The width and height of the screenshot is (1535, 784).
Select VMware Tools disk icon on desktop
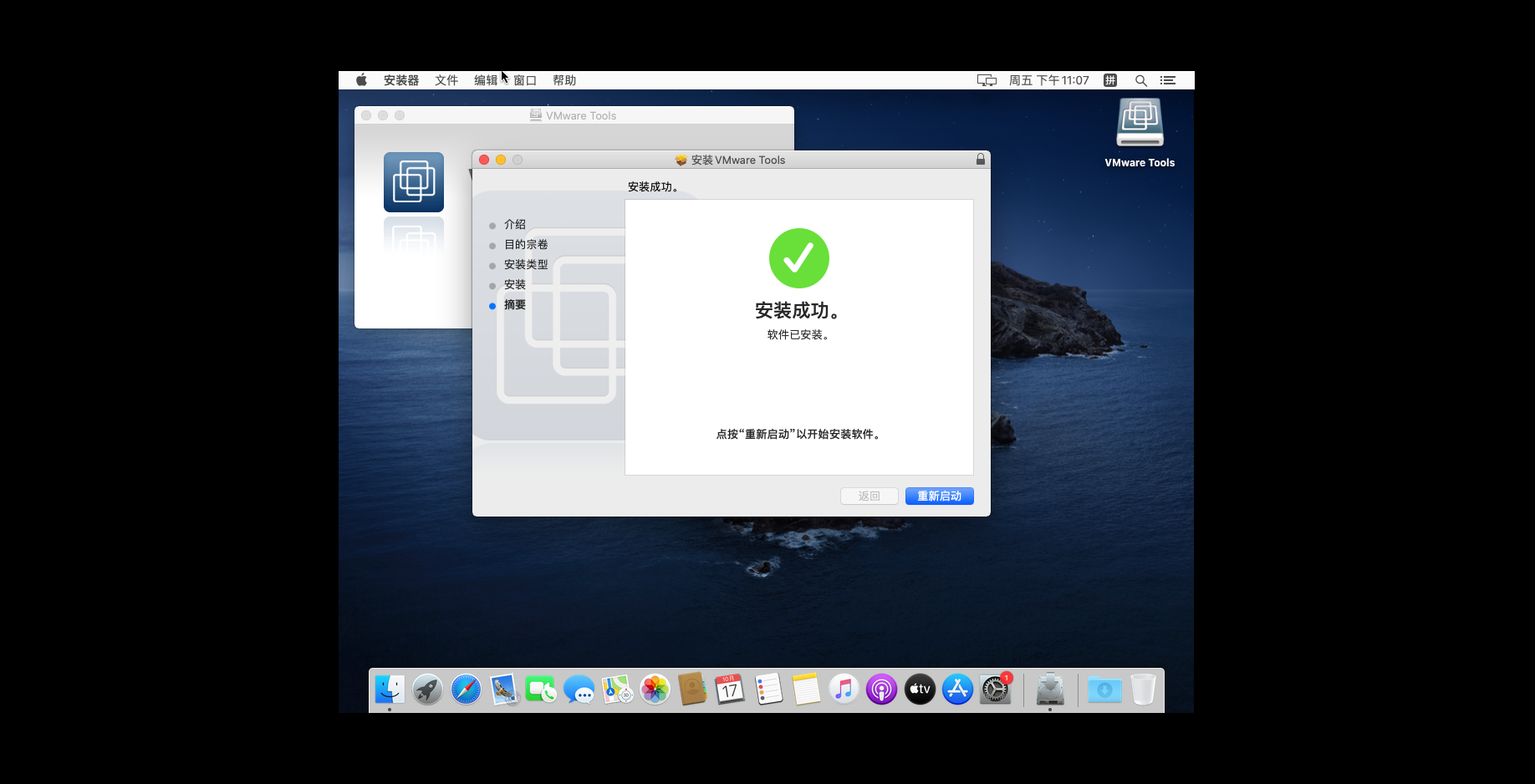pos(1140,123)
